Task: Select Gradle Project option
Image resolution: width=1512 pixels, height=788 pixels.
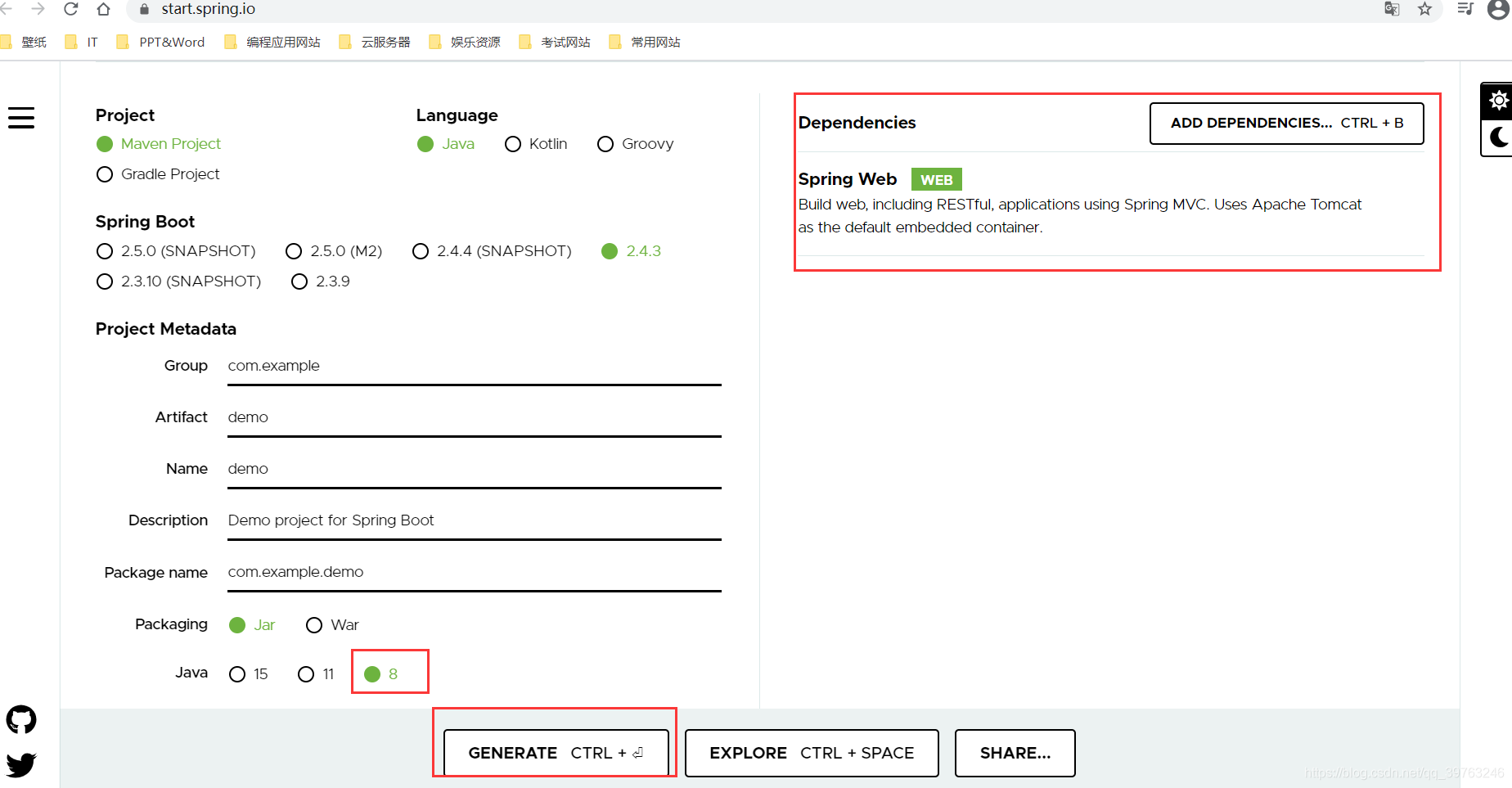Action: click(158, 174)
